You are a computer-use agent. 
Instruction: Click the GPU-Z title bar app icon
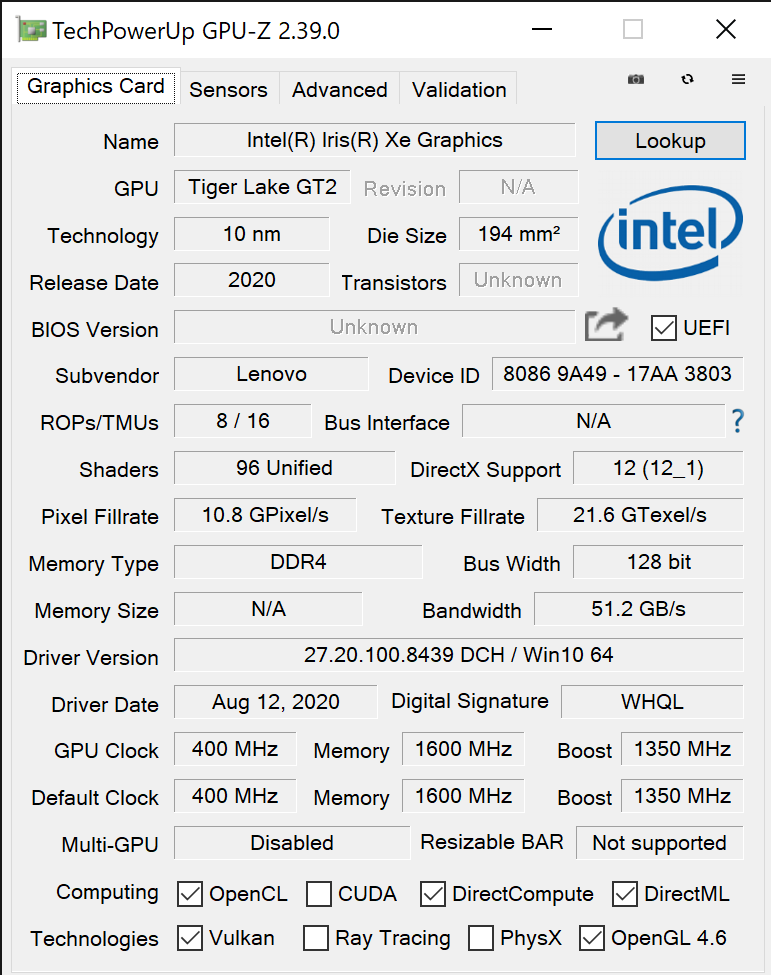point(31,30)
